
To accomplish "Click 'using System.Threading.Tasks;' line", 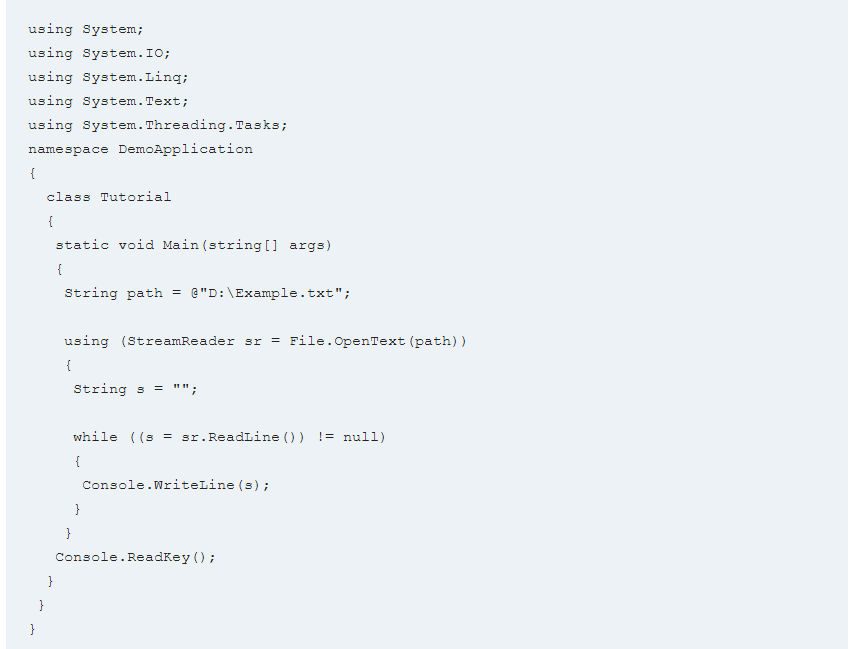I will 158,125.
